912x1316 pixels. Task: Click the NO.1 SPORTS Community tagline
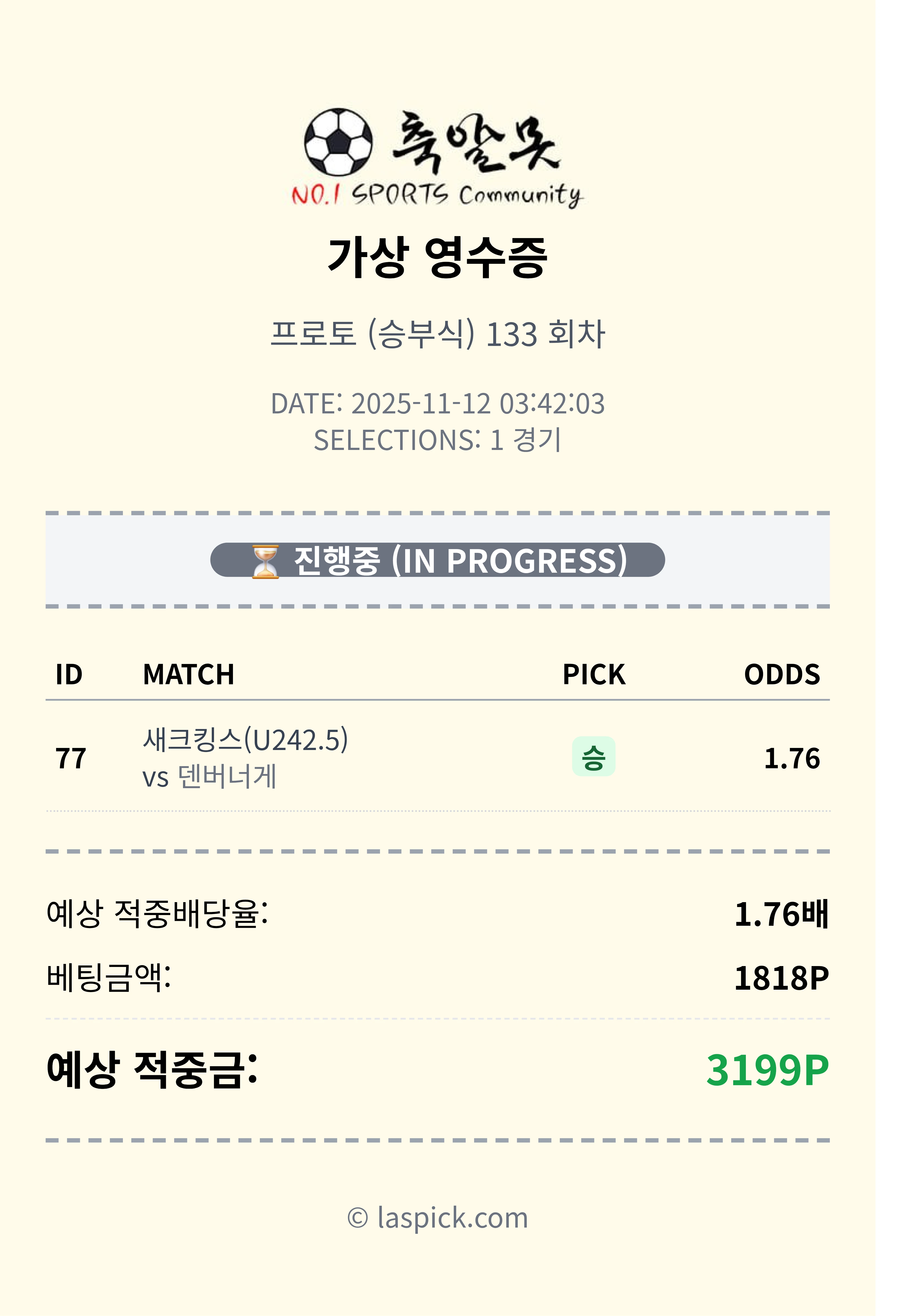coord(437,195)
